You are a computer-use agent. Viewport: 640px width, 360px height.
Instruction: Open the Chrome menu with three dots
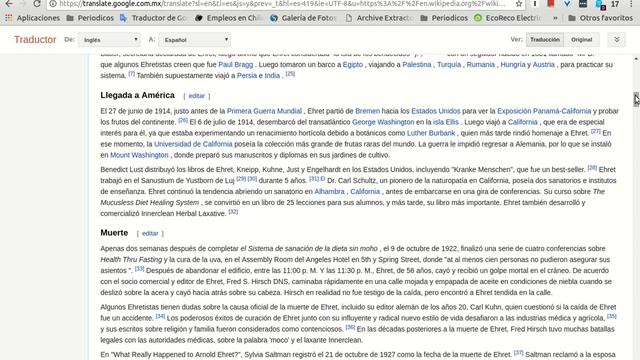(x=631, y=4)
